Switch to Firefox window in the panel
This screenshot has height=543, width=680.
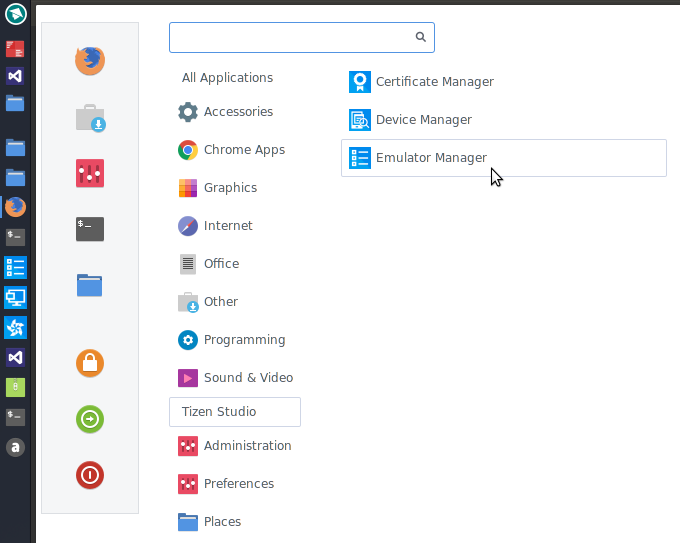click(16, 207)
